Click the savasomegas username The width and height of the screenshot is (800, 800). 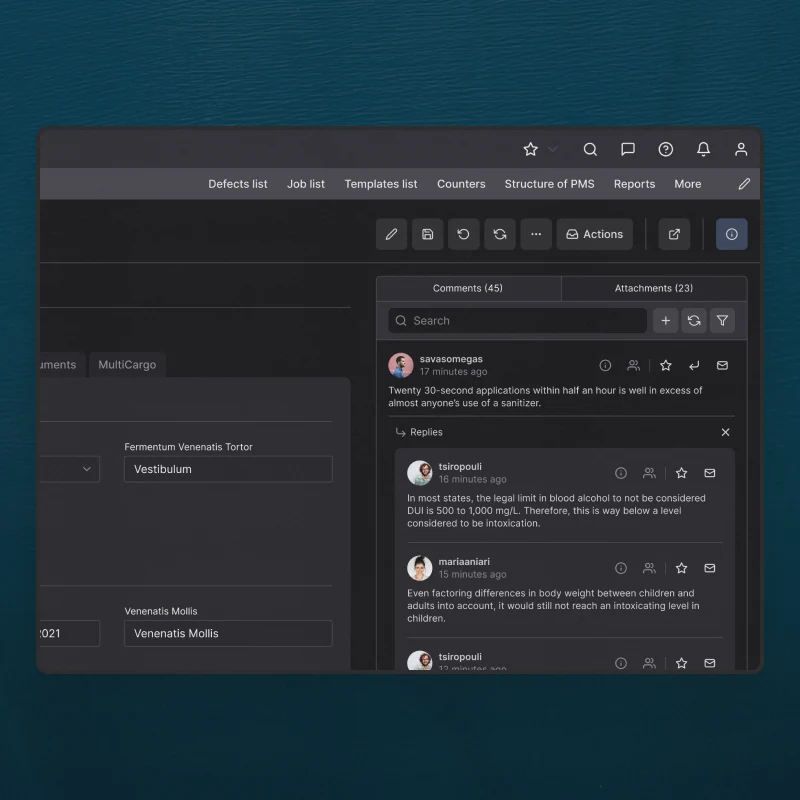(x=451, y=359)
